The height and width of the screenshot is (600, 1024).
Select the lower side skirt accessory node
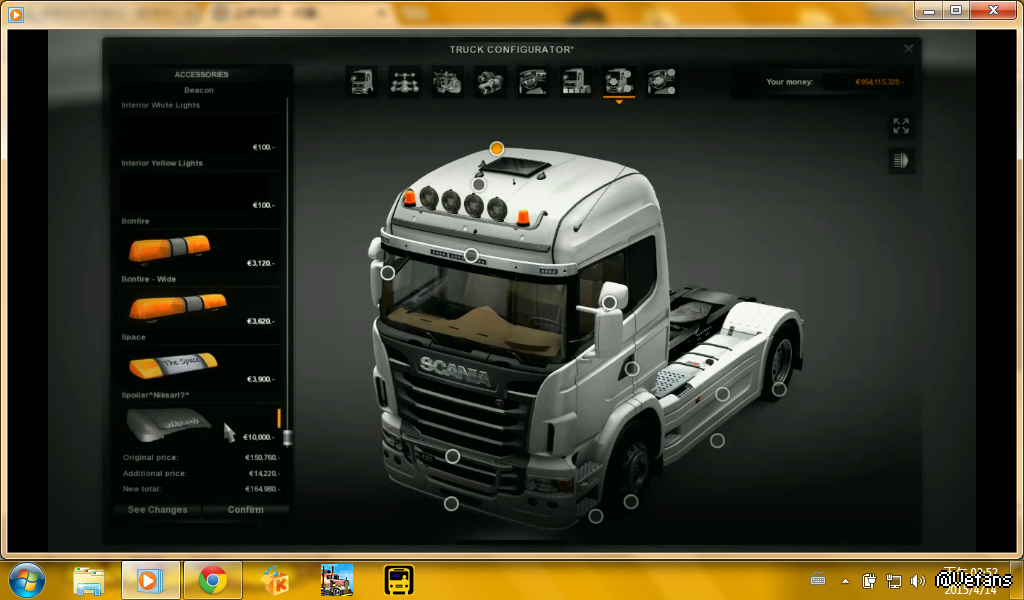[717, 441]
